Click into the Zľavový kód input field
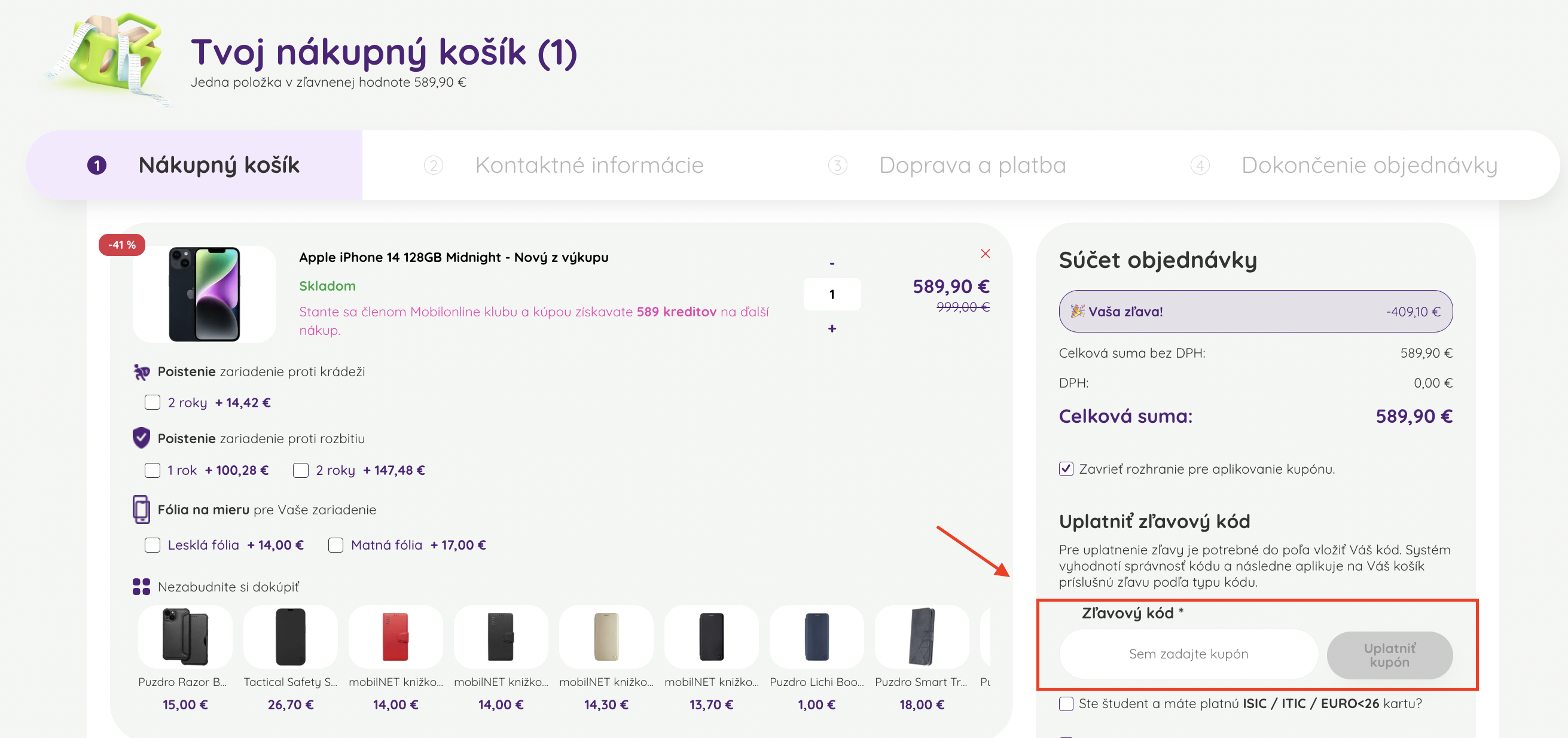Image resolution: width=1568 pixels, height=738 pixels. click(x=1188, y=654)
